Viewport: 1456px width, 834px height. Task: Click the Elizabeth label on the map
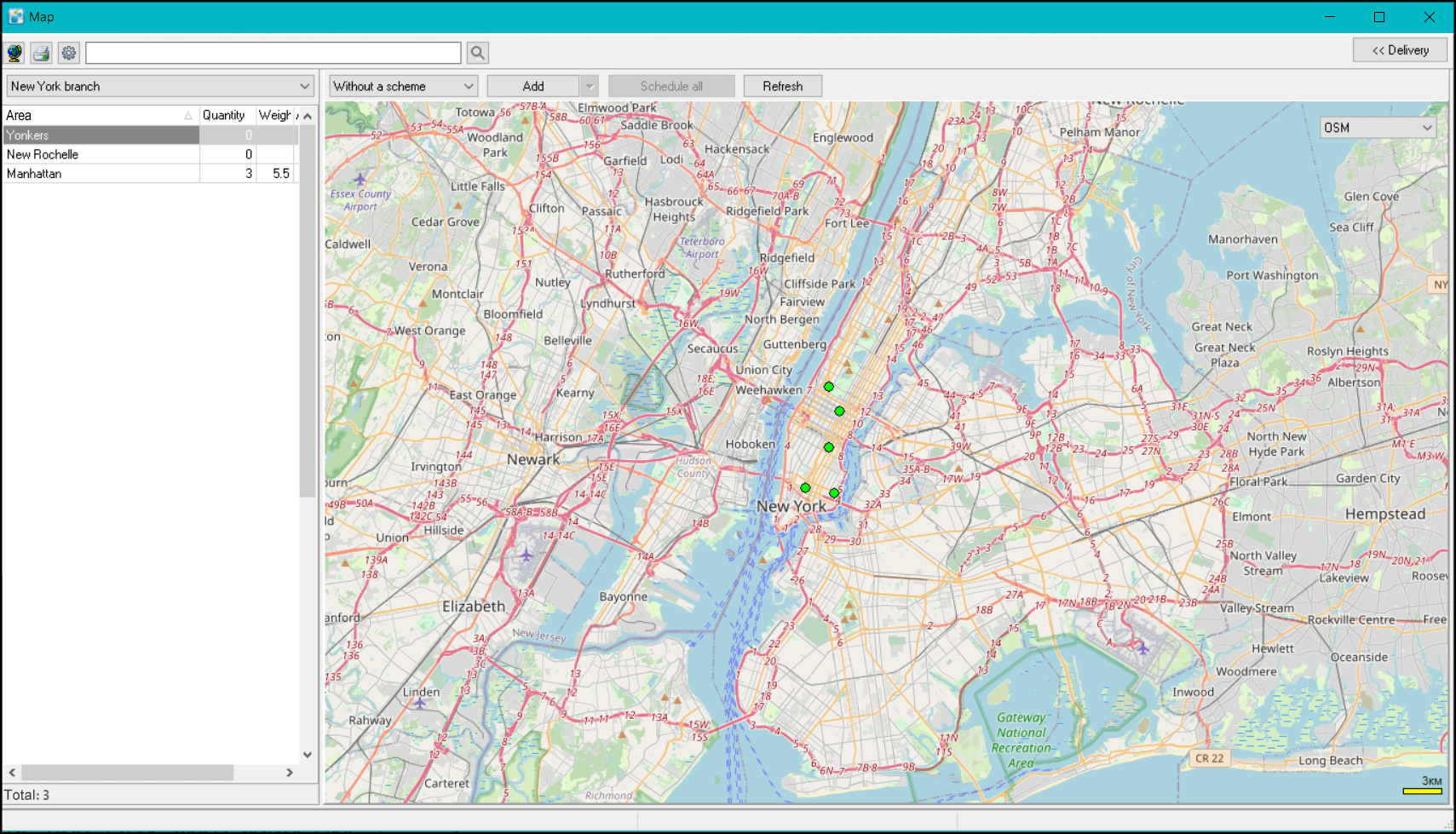coord(474,607)
